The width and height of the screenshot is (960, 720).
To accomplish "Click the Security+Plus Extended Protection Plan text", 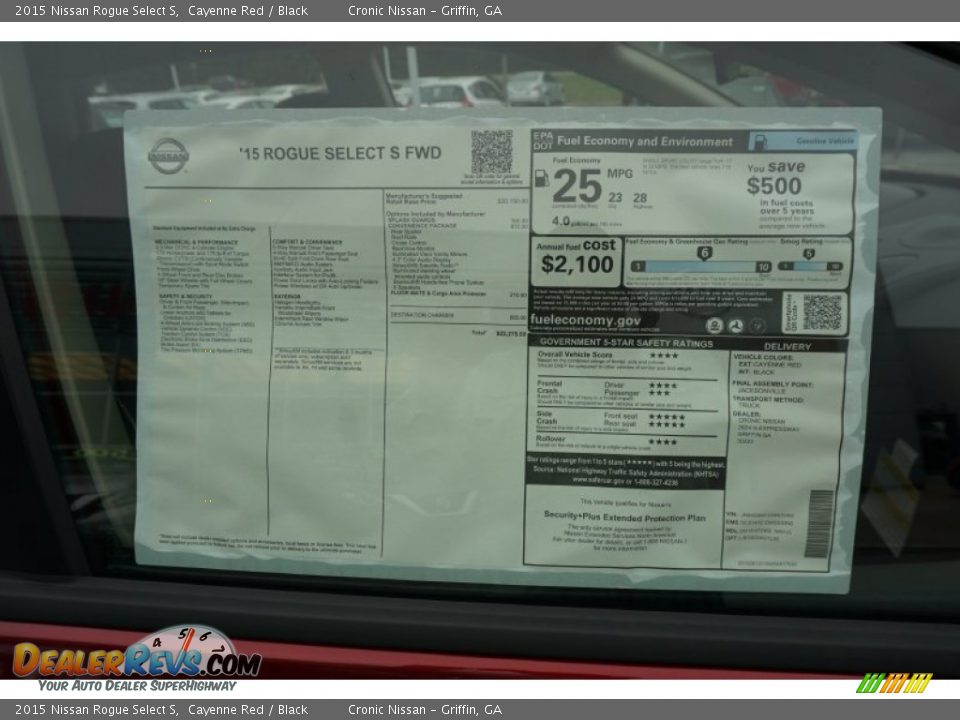I will [624, 517].
